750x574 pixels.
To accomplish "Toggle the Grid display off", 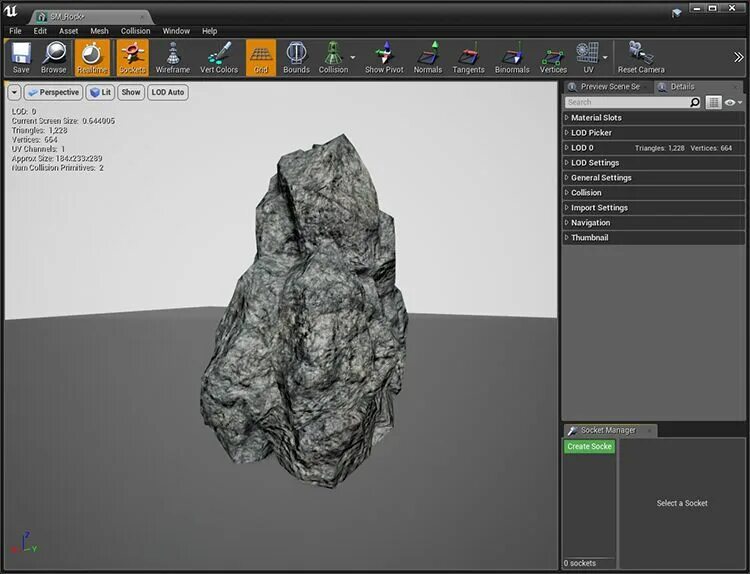I will point(260,56).
